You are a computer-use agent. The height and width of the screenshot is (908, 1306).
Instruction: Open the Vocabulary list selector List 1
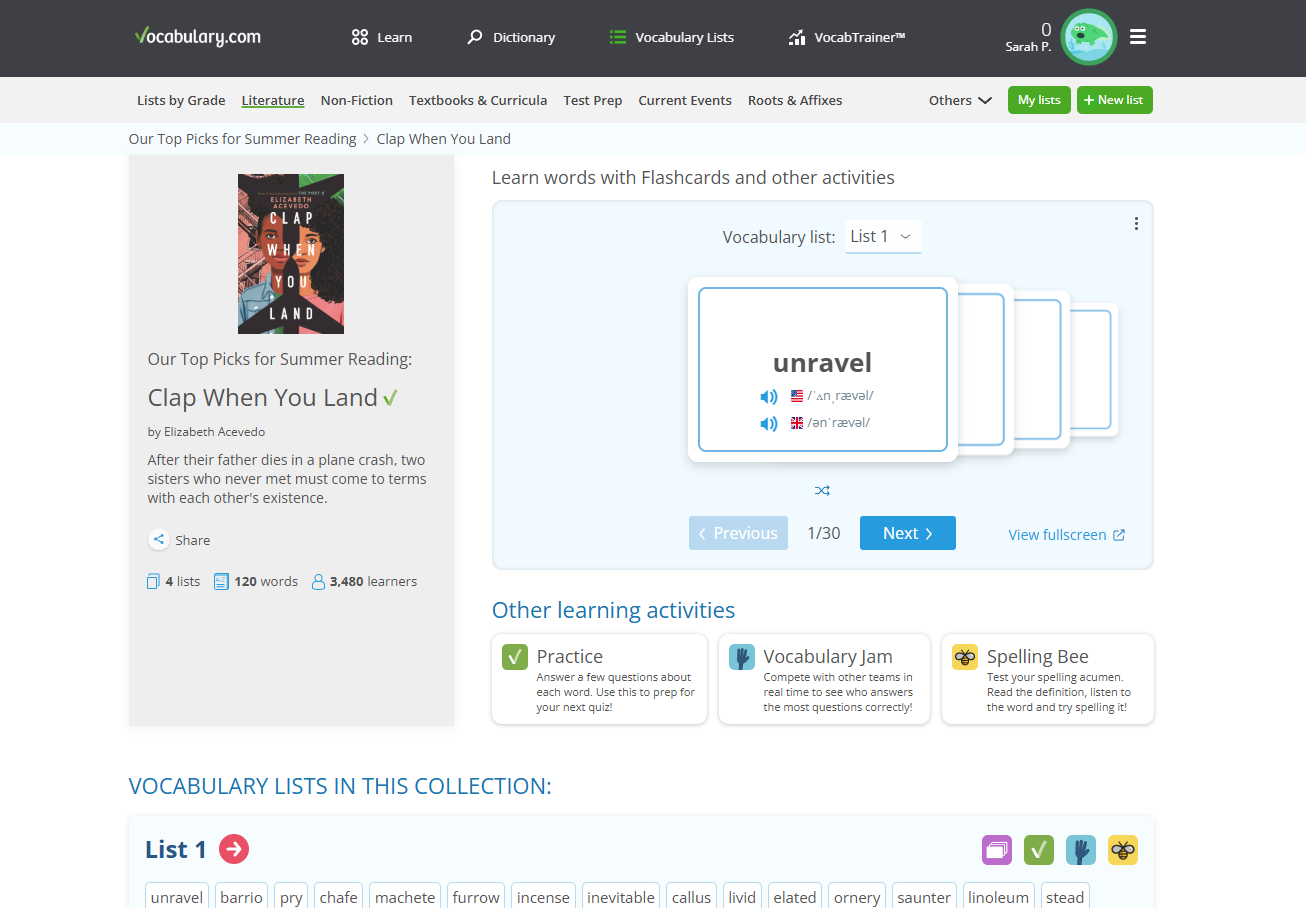tap(883, 237)
